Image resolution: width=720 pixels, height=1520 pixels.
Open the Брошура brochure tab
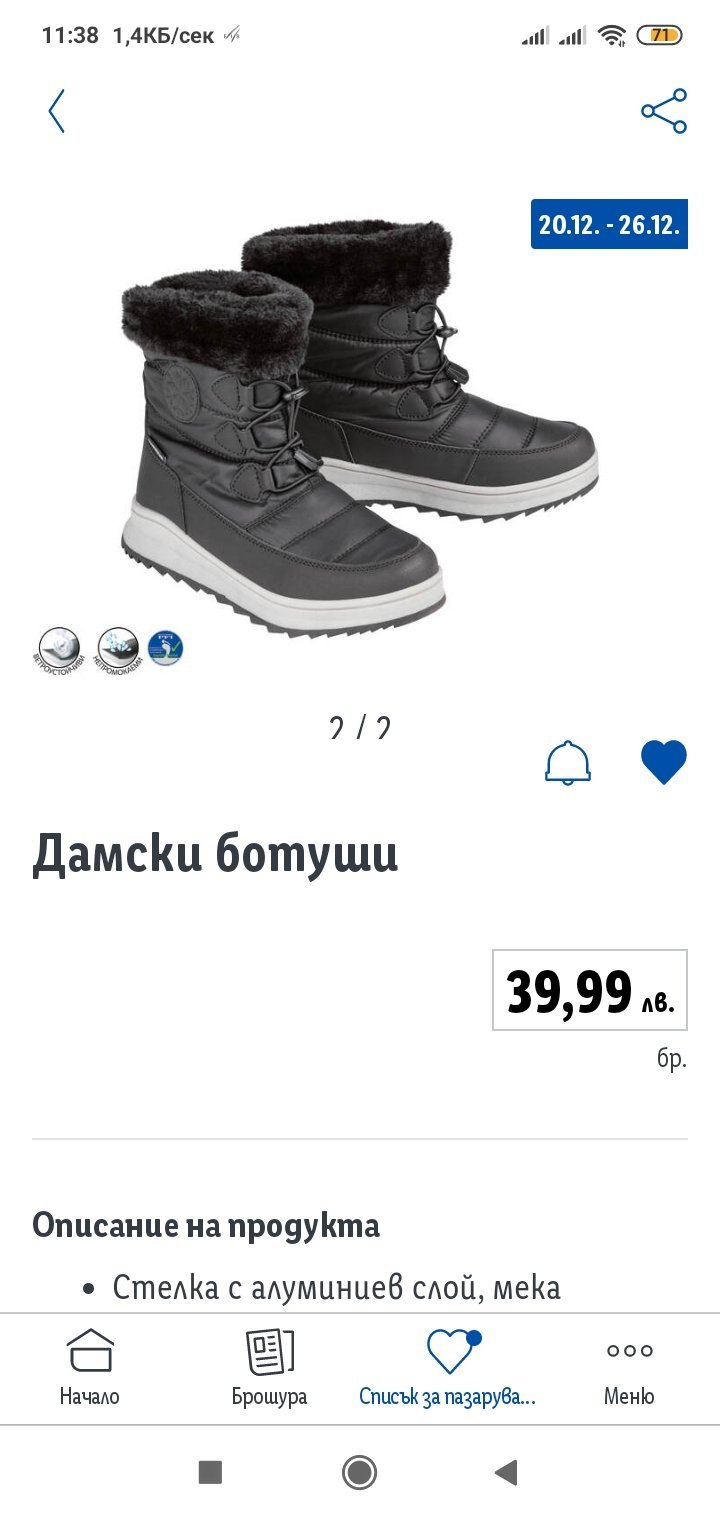pyautogui.click(x=270, y=1367)
